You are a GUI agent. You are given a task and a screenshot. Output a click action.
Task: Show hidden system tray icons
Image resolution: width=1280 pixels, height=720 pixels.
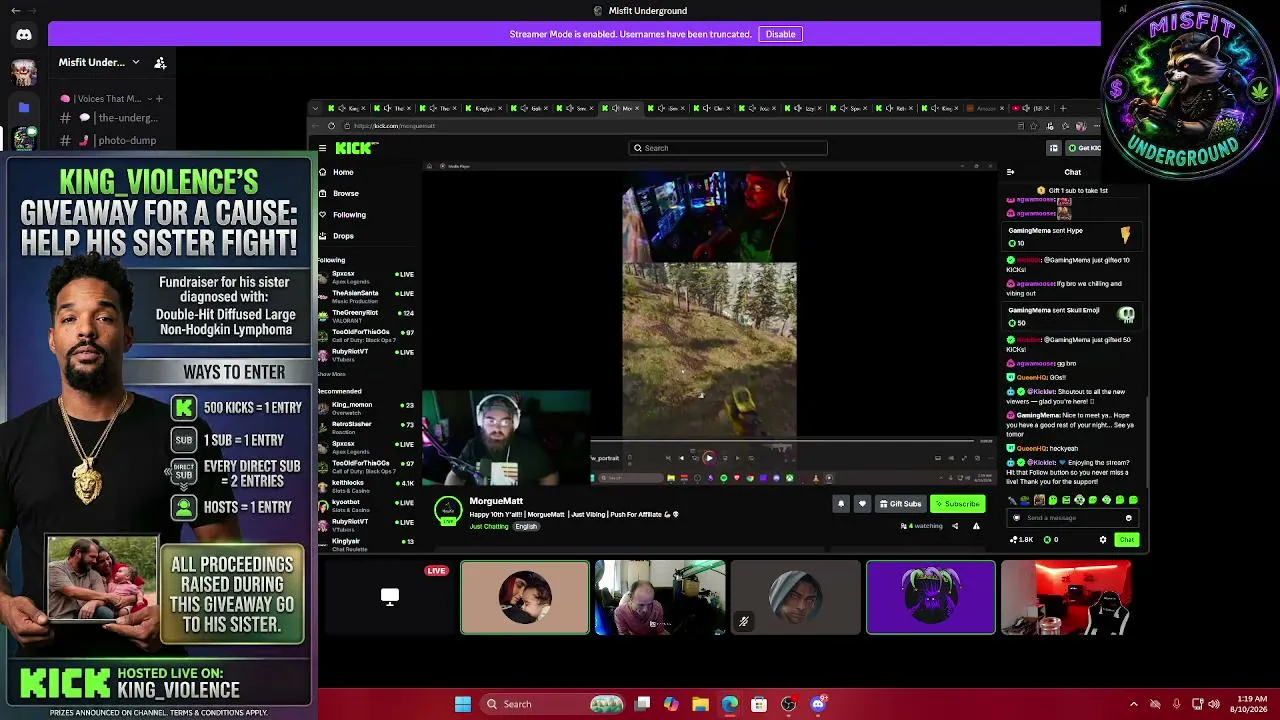tap(1133, 704)
